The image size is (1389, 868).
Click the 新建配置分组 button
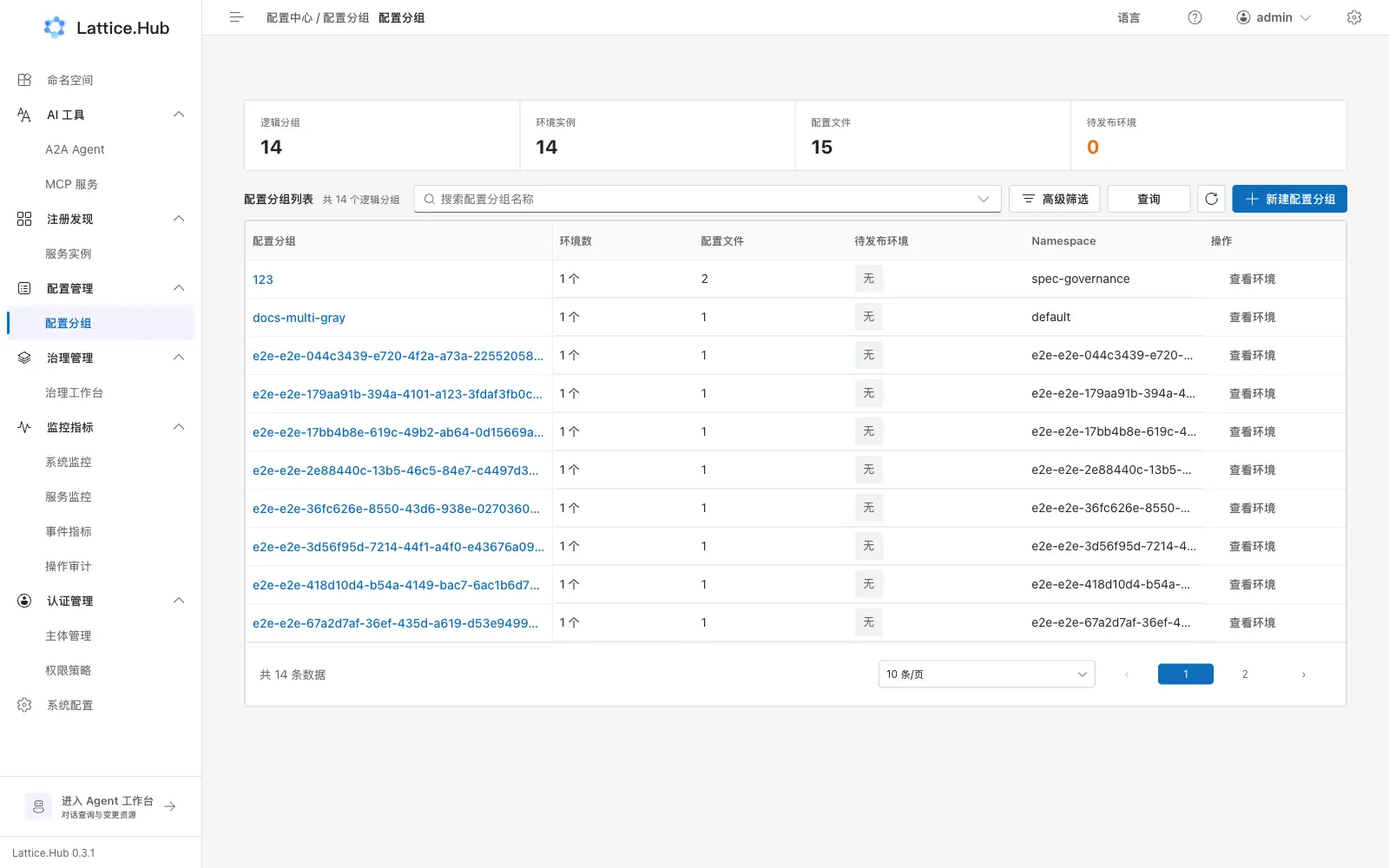pos(1289,199)
